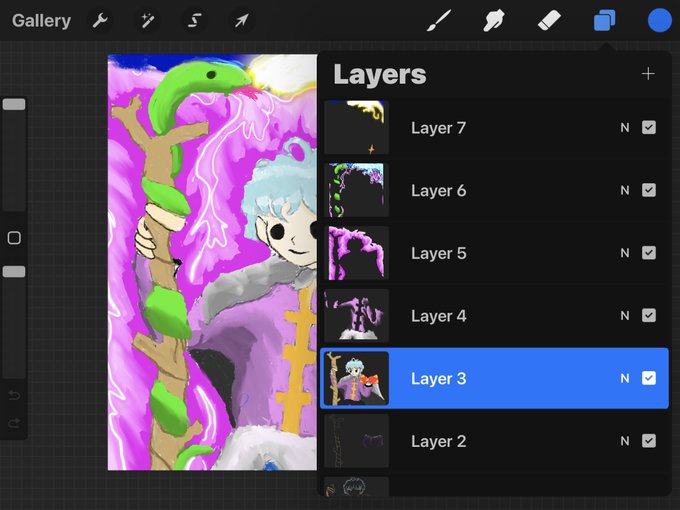The image size is (680, 510).
Task: Hide Layer 7 via its checkbox
Action: [649, 128]
